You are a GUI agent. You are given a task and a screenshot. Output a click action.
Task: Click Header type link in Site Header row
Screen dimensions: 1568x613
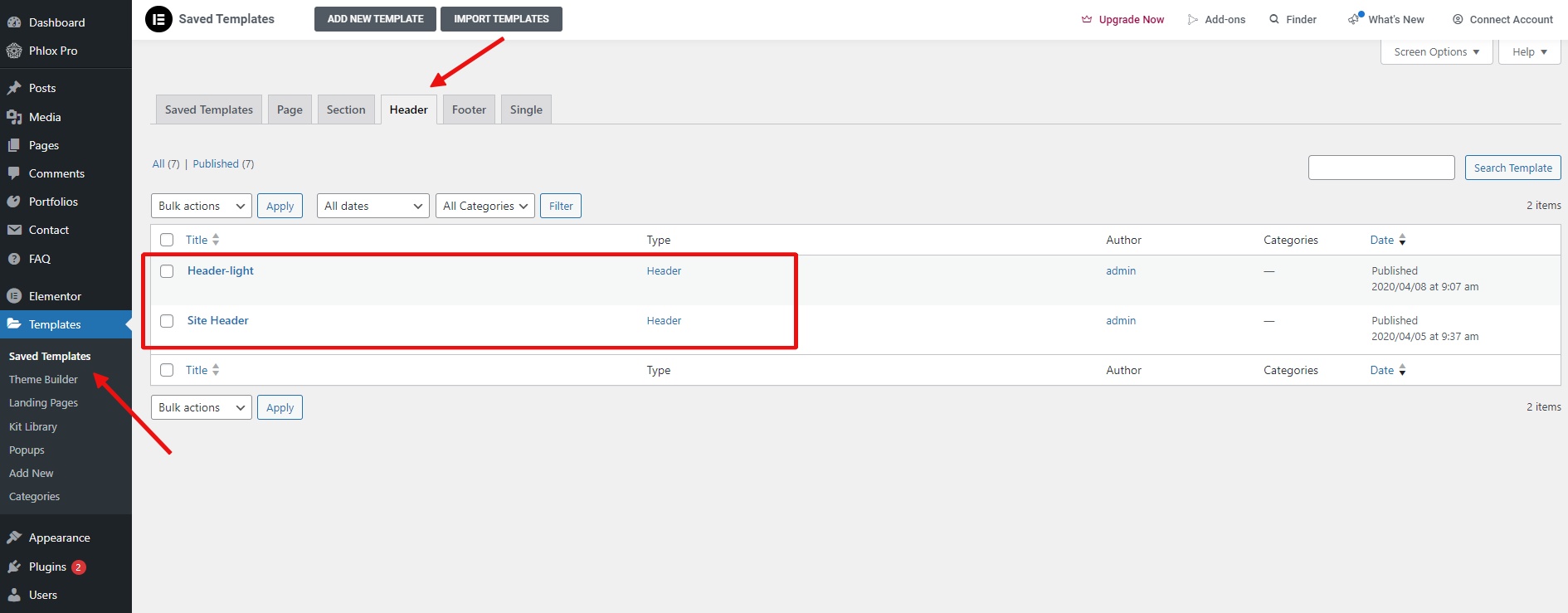coord(664,320)
